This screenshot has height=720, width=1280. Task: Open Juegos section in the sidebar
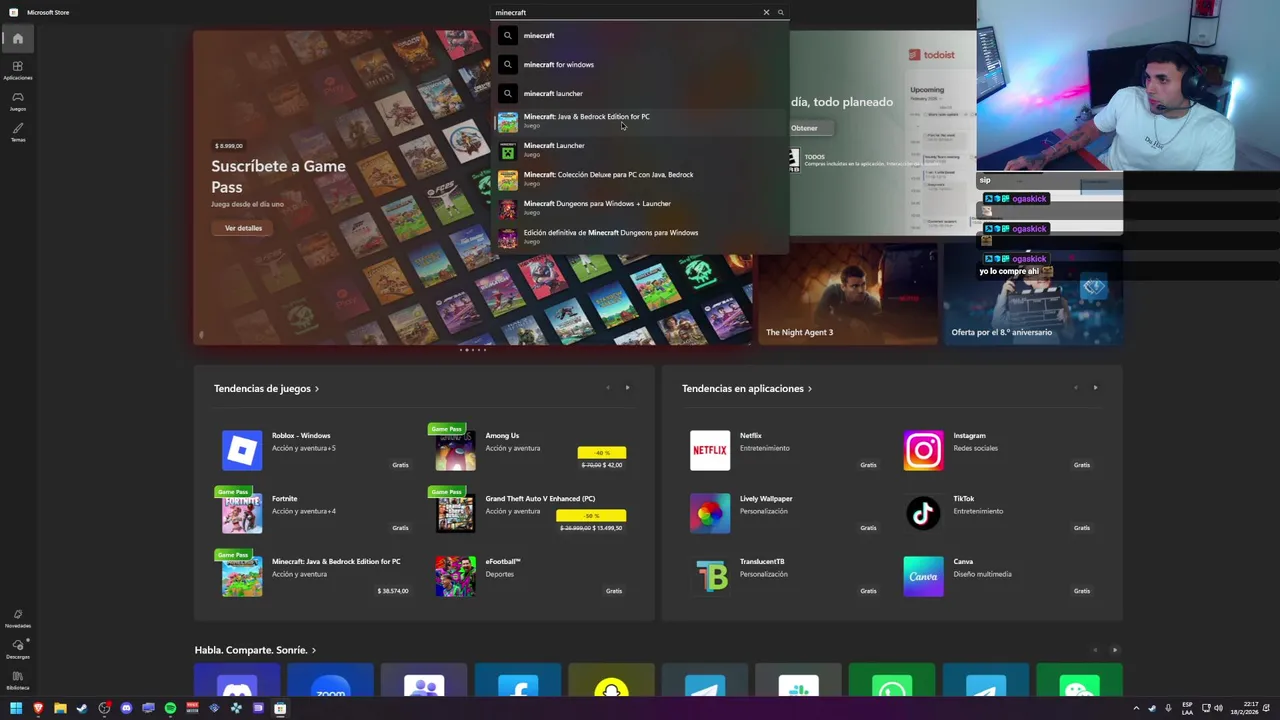click(17, 101)
